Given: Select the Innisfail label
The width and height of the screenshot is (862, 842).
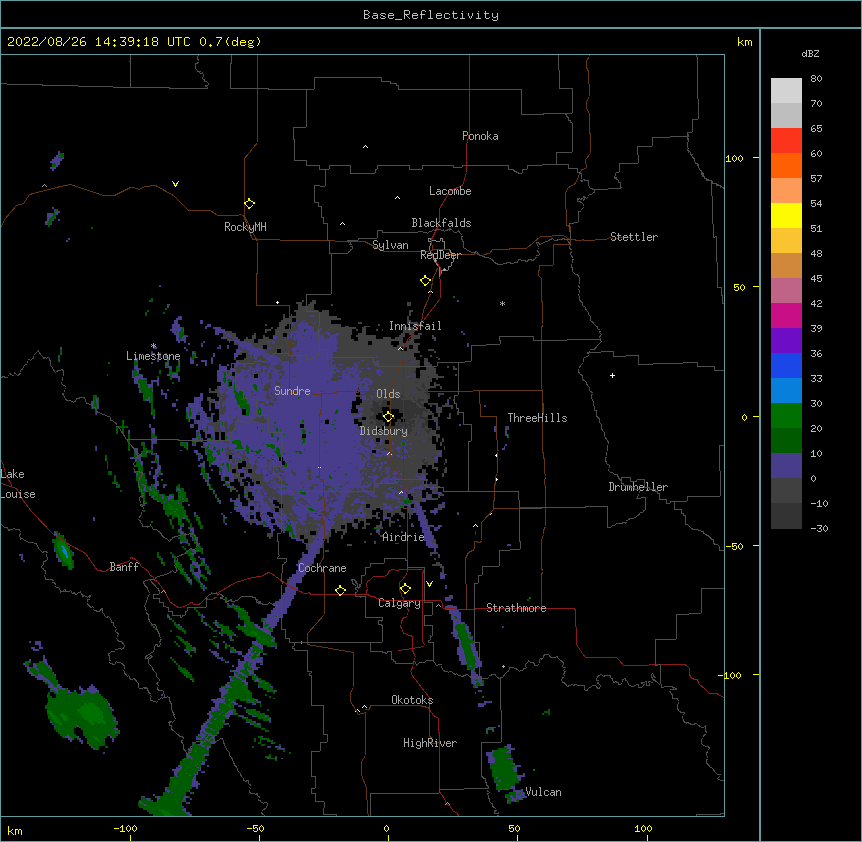Looking at the screenshot, I should 415,326.
